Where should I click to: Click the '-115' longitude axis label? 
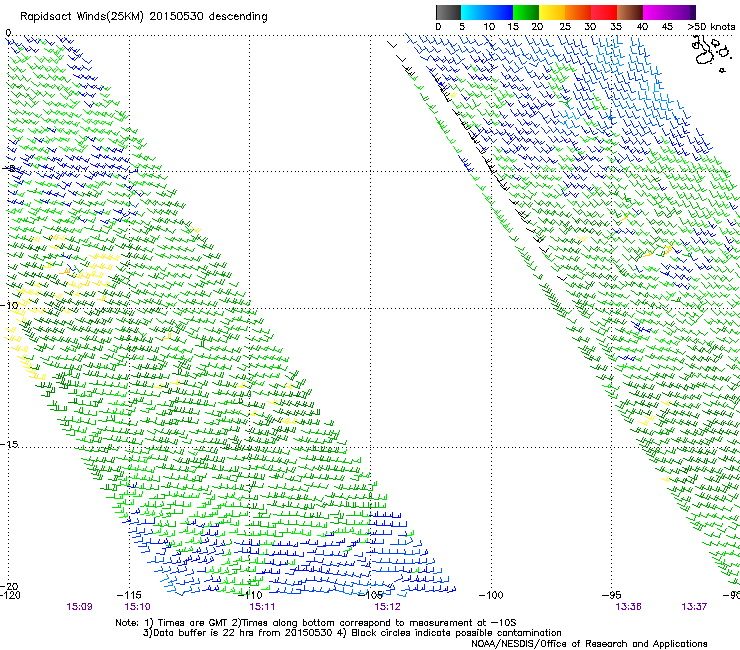(129, 595)
